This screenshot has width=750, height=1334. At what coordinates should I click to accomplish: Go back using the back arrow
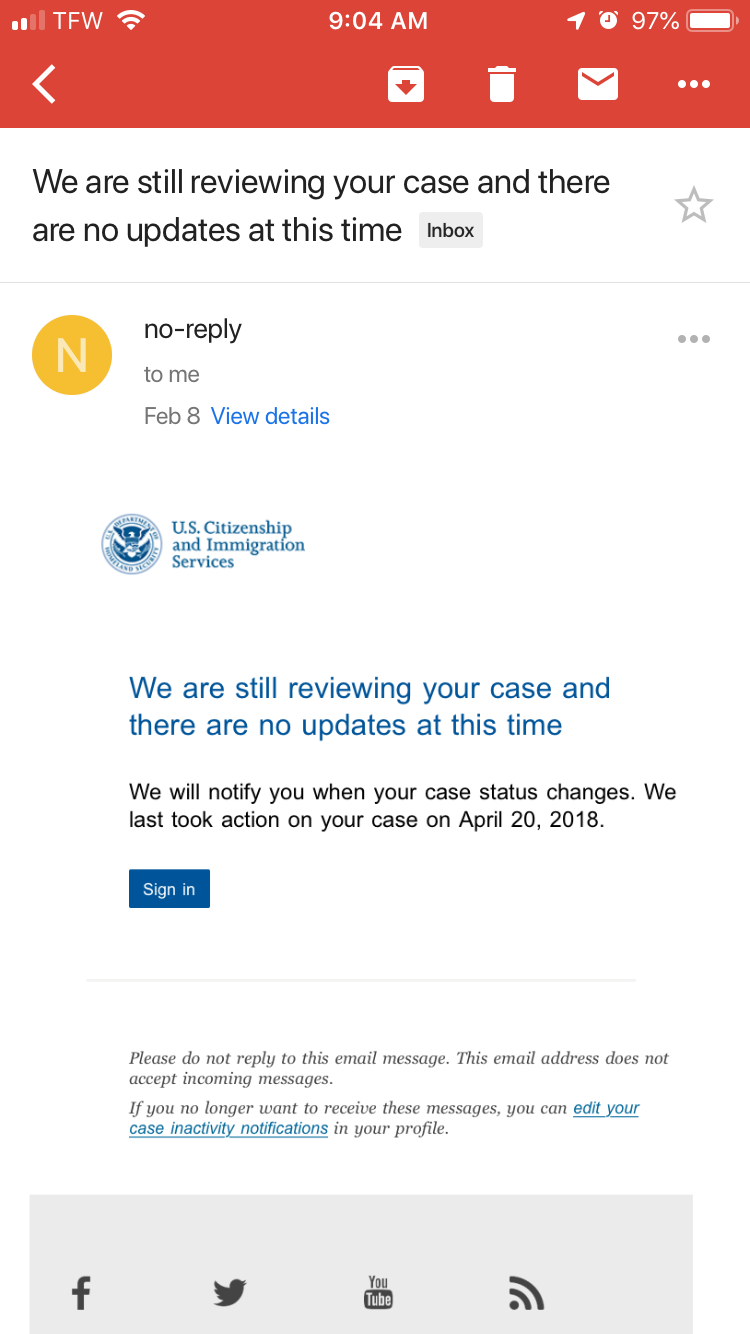(x=44, y=84)
